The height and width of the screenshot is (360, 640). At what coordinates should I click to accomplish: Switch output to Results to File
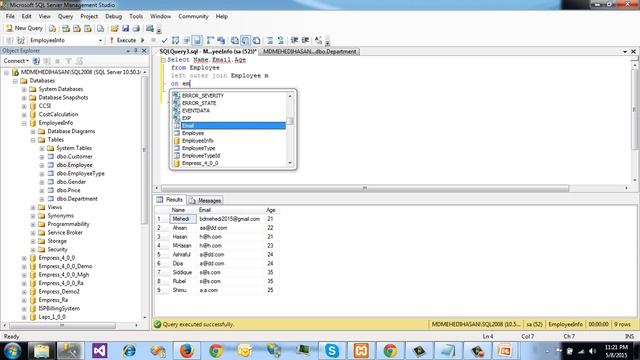tap(256, 40)
